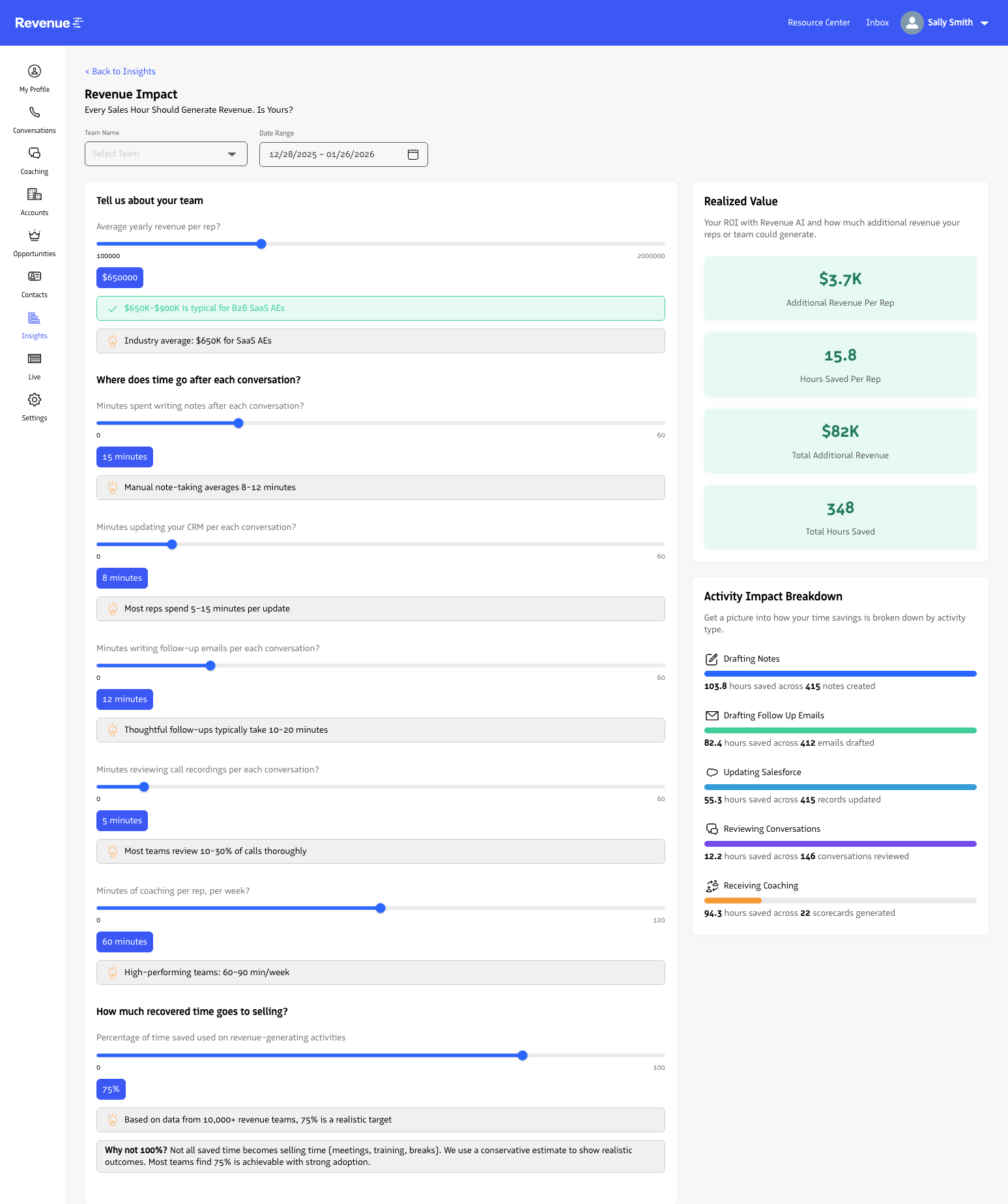Click the note-writing minutes slider handle
1008x1204 pixels.
[238, 423]
